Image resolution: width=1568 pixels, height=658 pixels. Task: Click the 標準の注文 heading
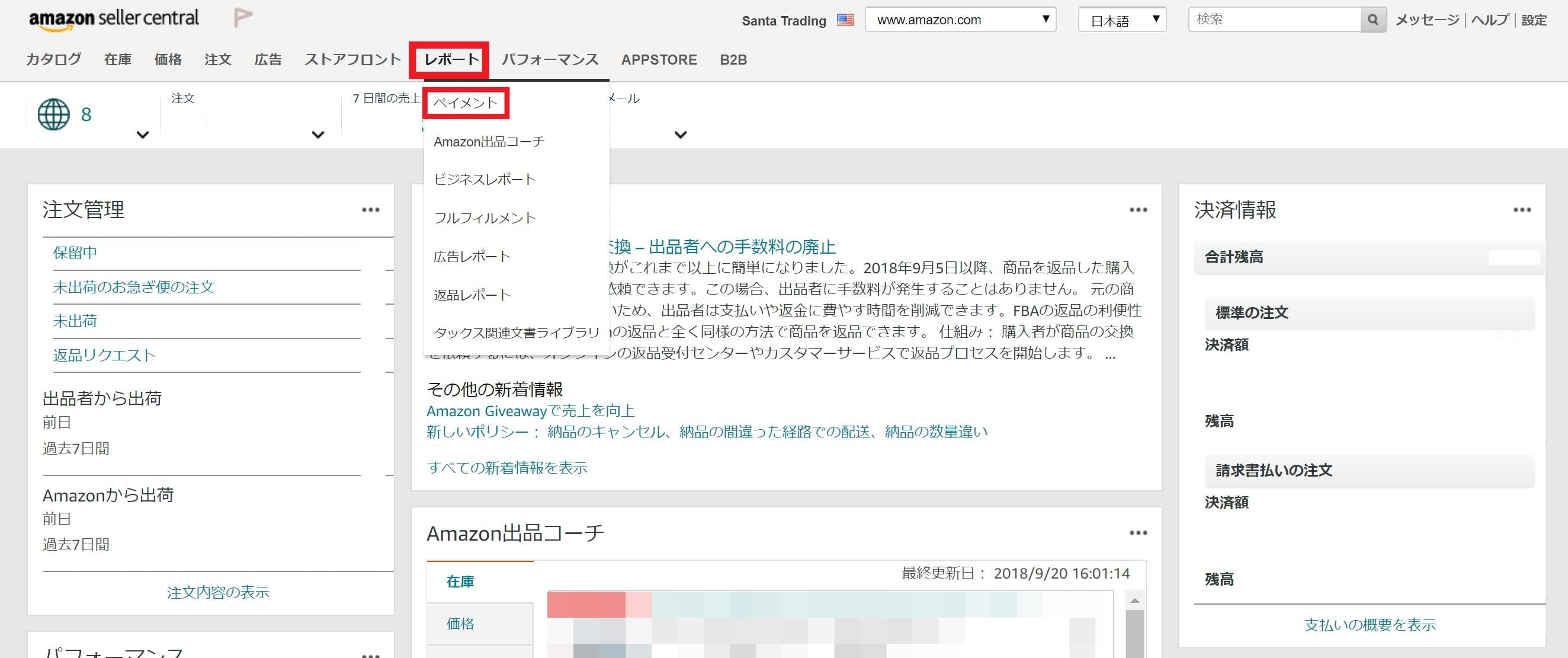1252,312
